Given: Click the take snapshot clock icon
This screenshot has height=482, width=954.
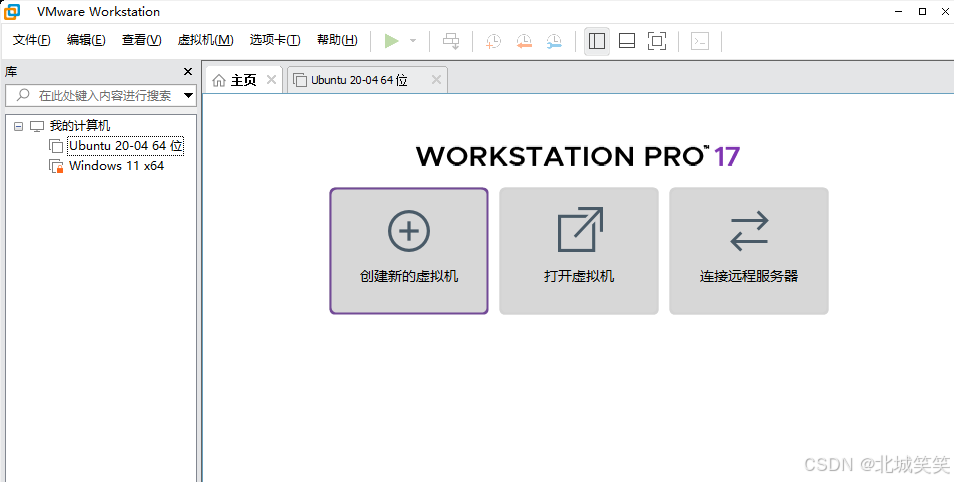Looking at the screenshot, I should click(493, 41).
